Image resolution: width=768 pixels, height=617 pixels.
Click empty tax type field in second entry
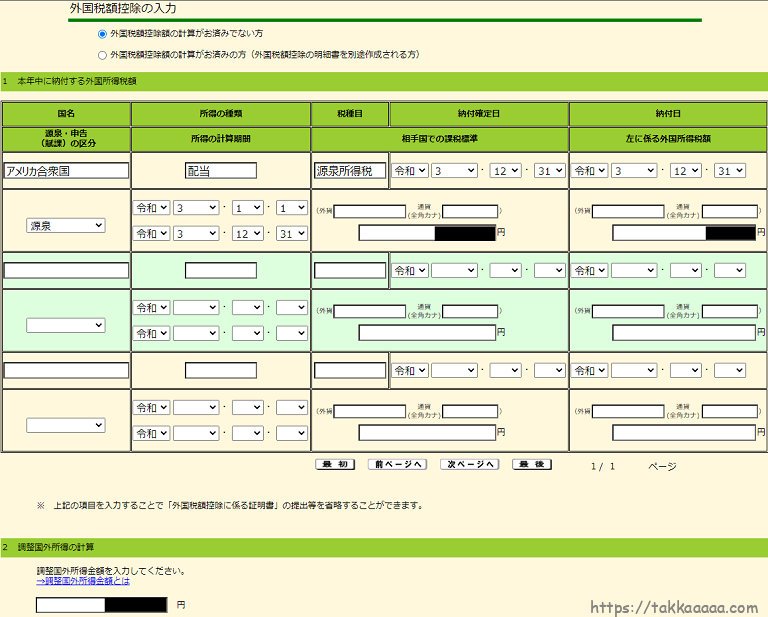350,270
